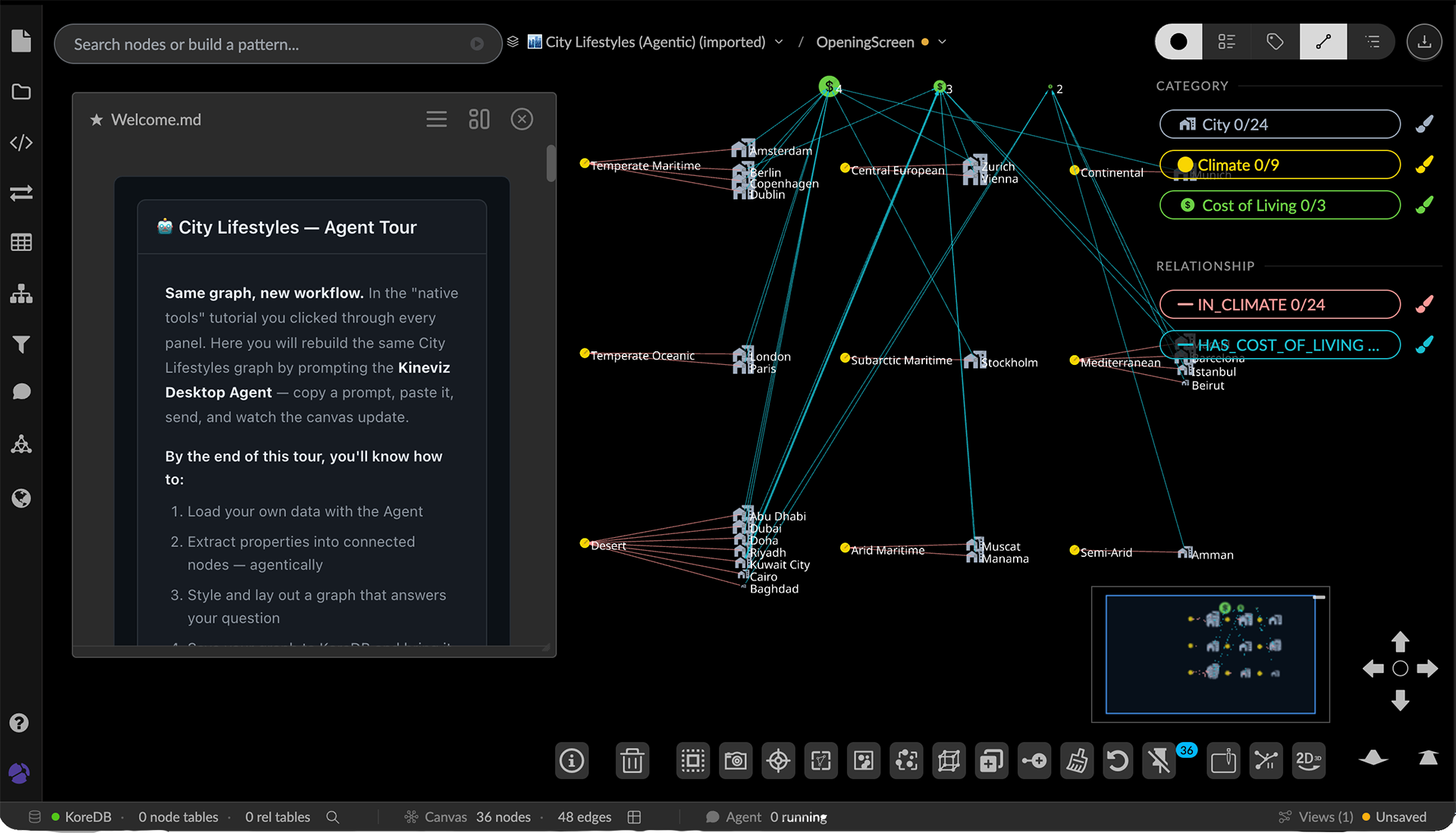Edit HAS_COST_OF_LIVING cyan color brush

1424,344
